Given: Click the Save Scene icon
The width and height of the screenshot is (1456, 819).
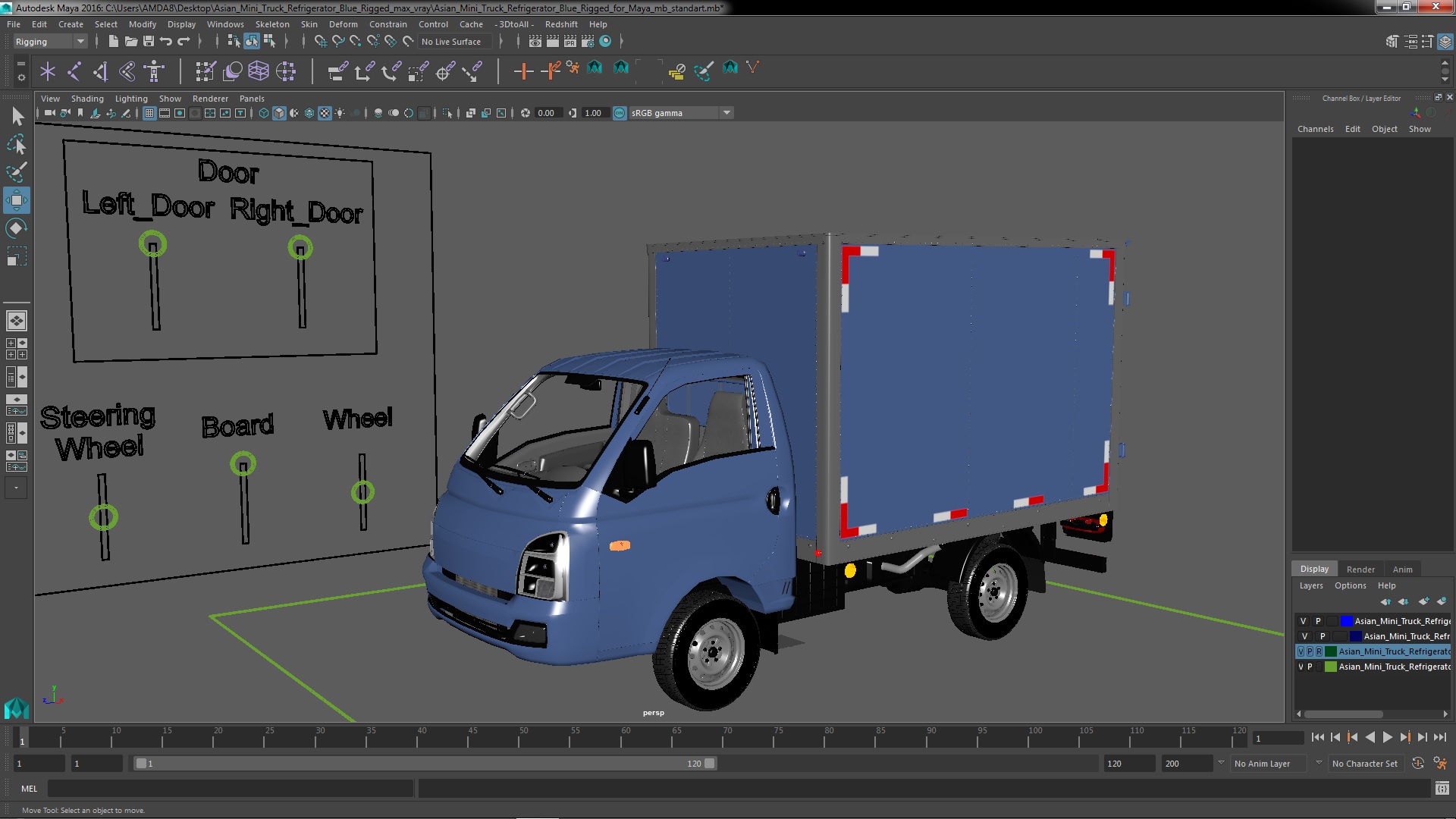Looking at the screenshot, I should click(x=149, y=41).
